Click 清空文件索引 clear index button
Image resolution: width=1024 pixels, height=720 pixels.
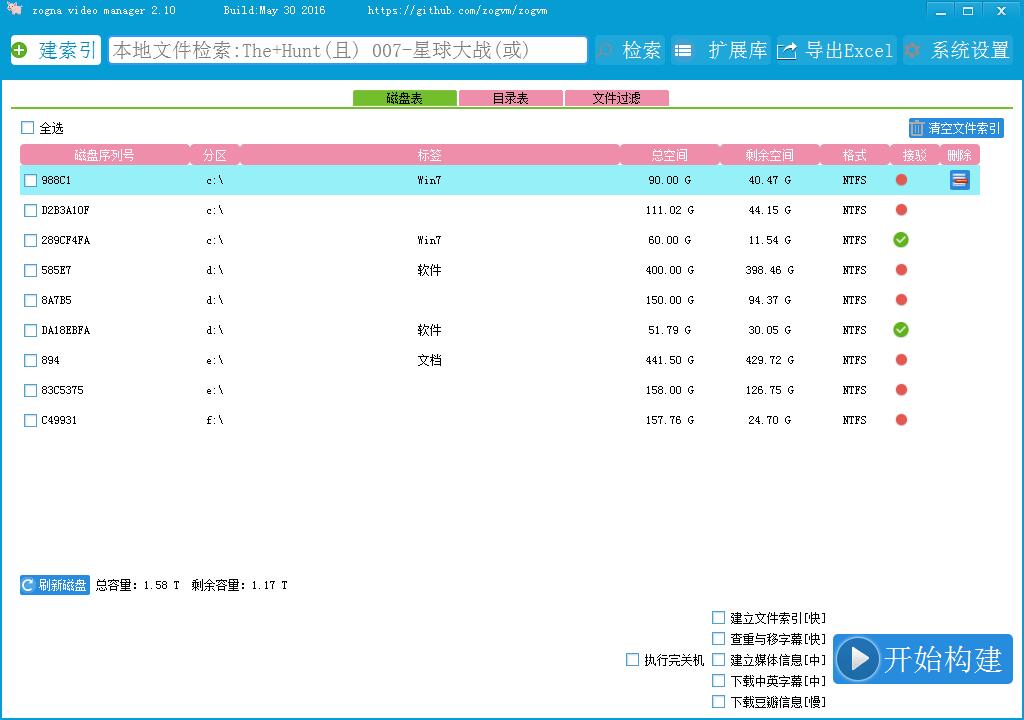pos(956,128)
